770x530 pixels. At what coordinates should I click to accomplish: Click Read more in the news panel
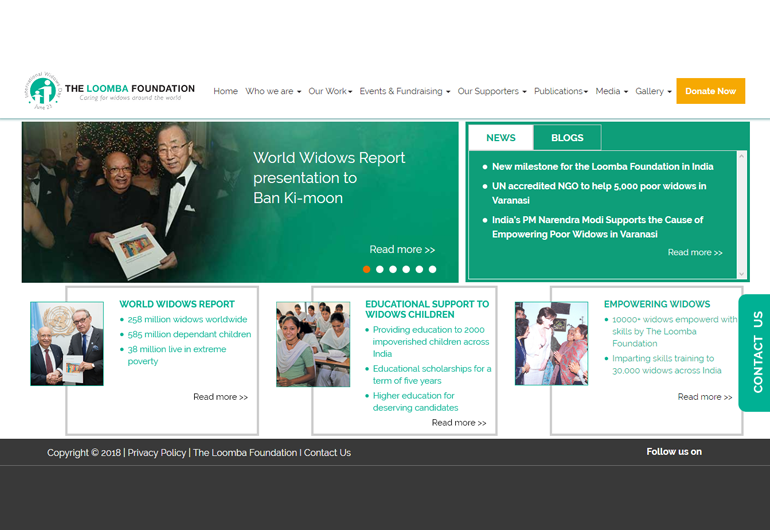point(695,252)
